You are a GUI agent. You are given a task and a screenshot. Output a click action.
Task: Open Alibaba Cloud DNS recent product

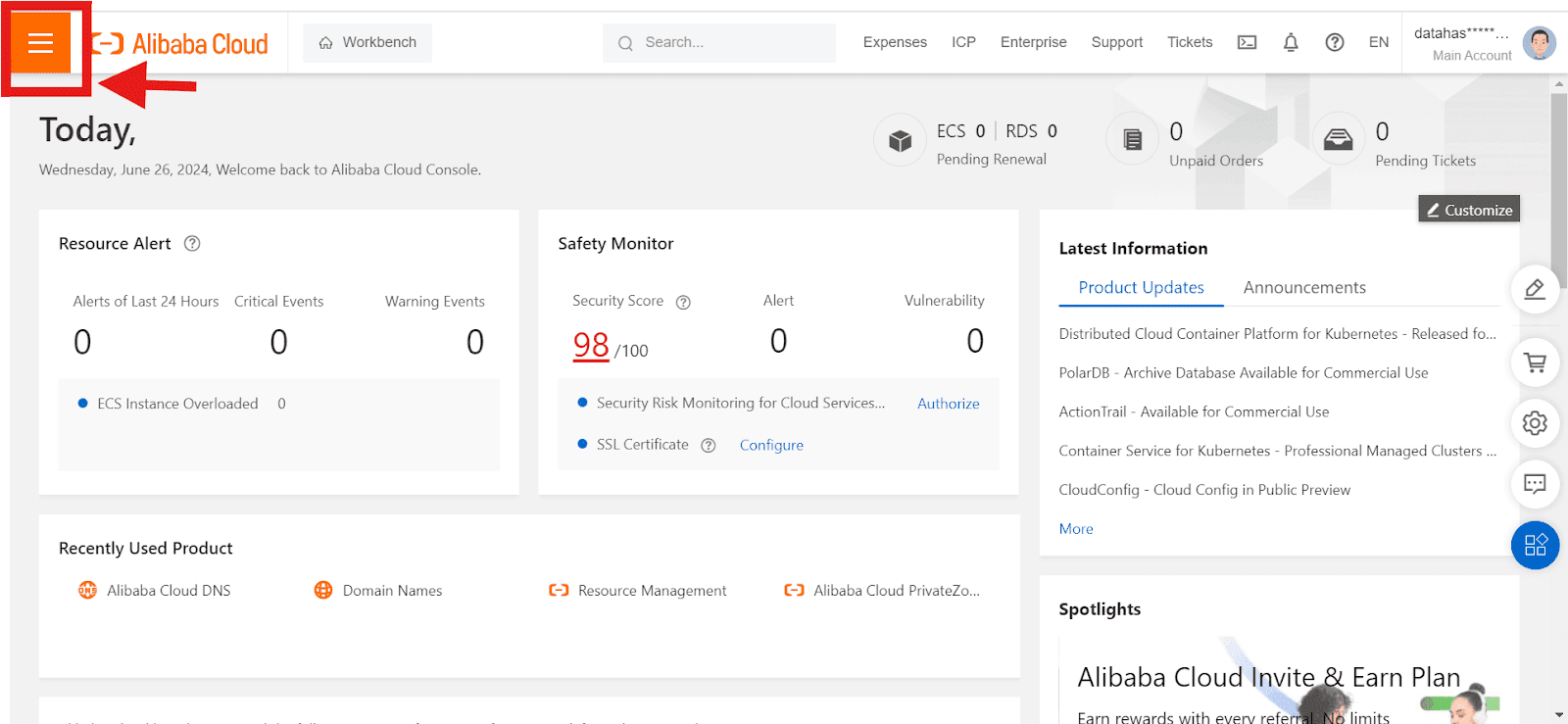click(169, 591)
